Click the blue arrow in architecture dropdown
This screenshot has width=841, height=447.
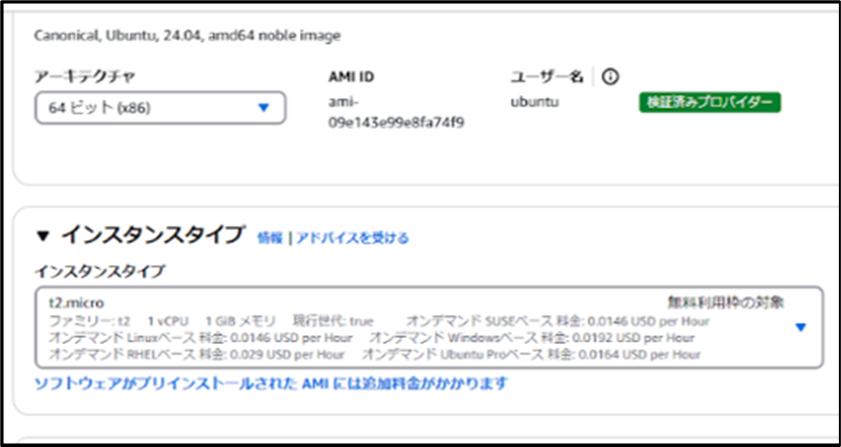coord(264,108)
